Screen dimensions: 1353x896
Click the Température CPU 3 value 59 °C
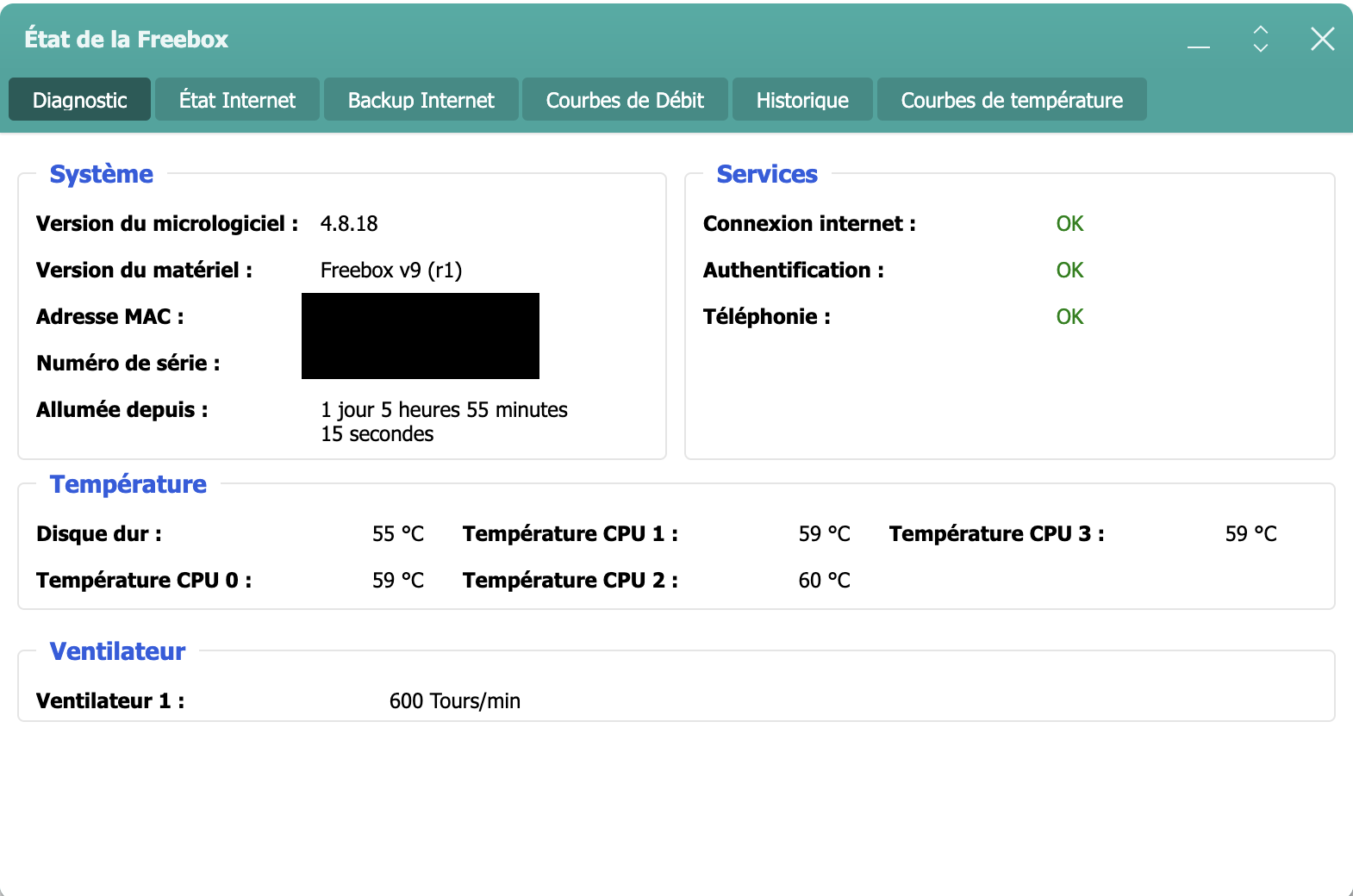(1251, 534)
